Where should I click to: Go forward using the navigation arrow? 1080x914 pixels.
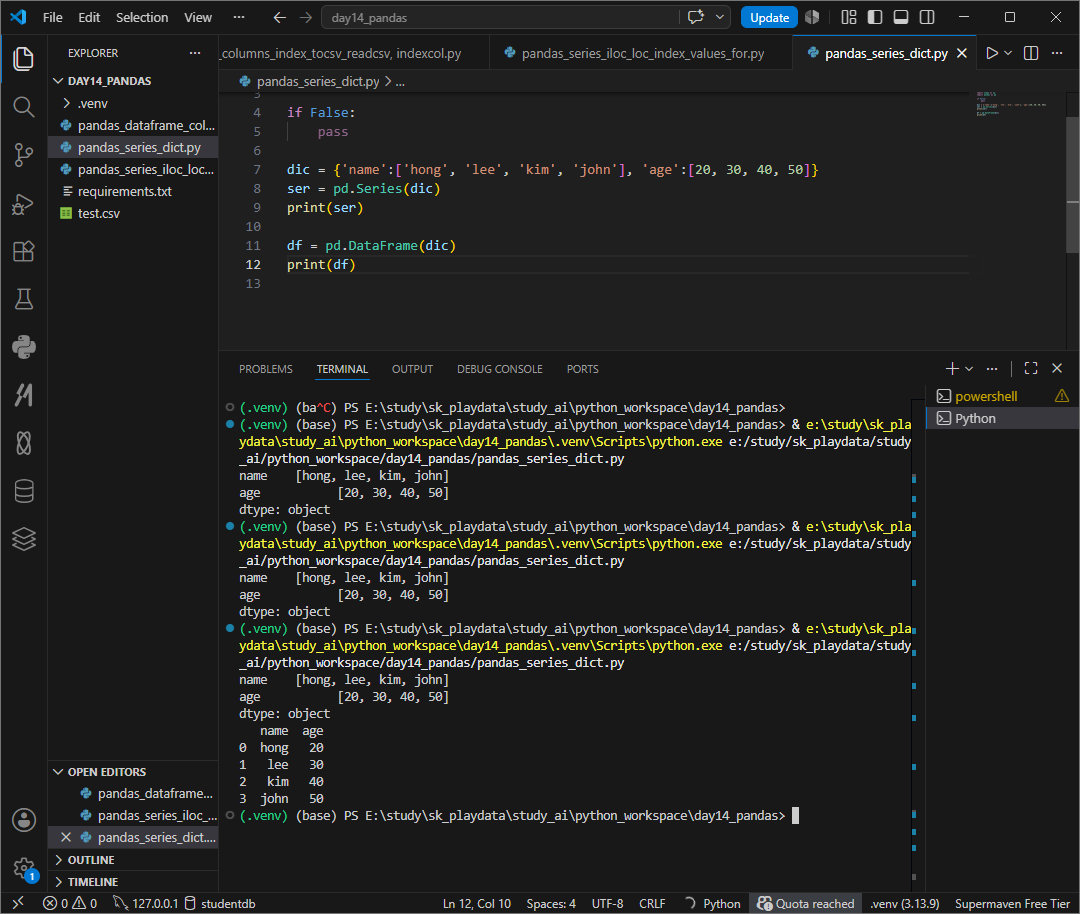[306, 17]
